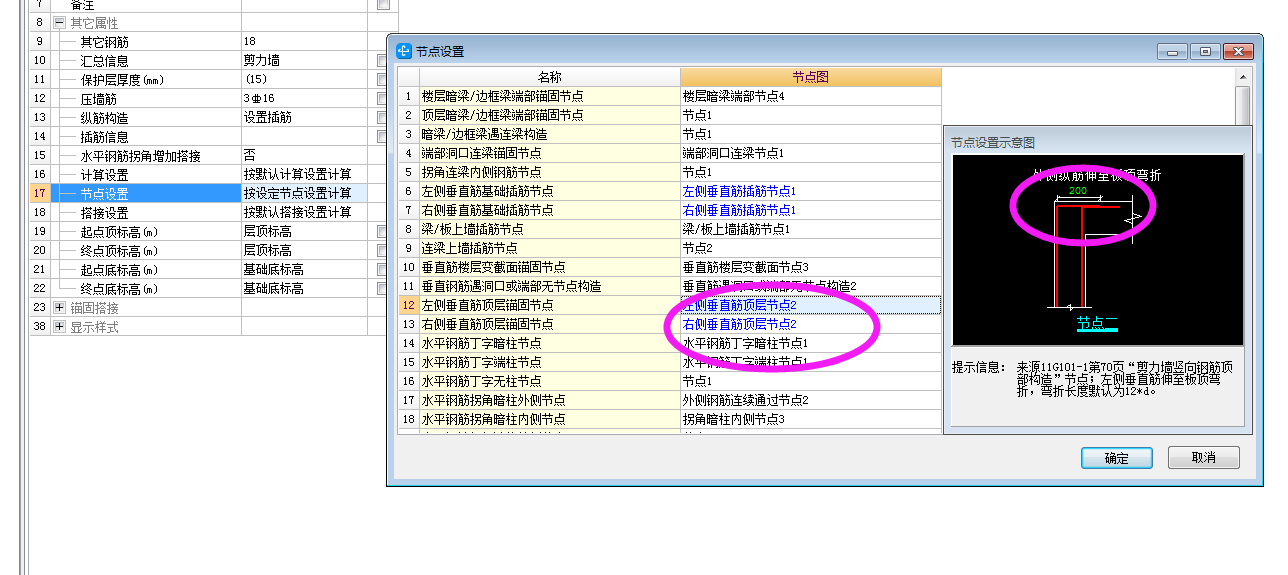This screenshot has width=1288, height=575.
Task: Select the 其它钢筋 property row
Action: coord(145,41)
